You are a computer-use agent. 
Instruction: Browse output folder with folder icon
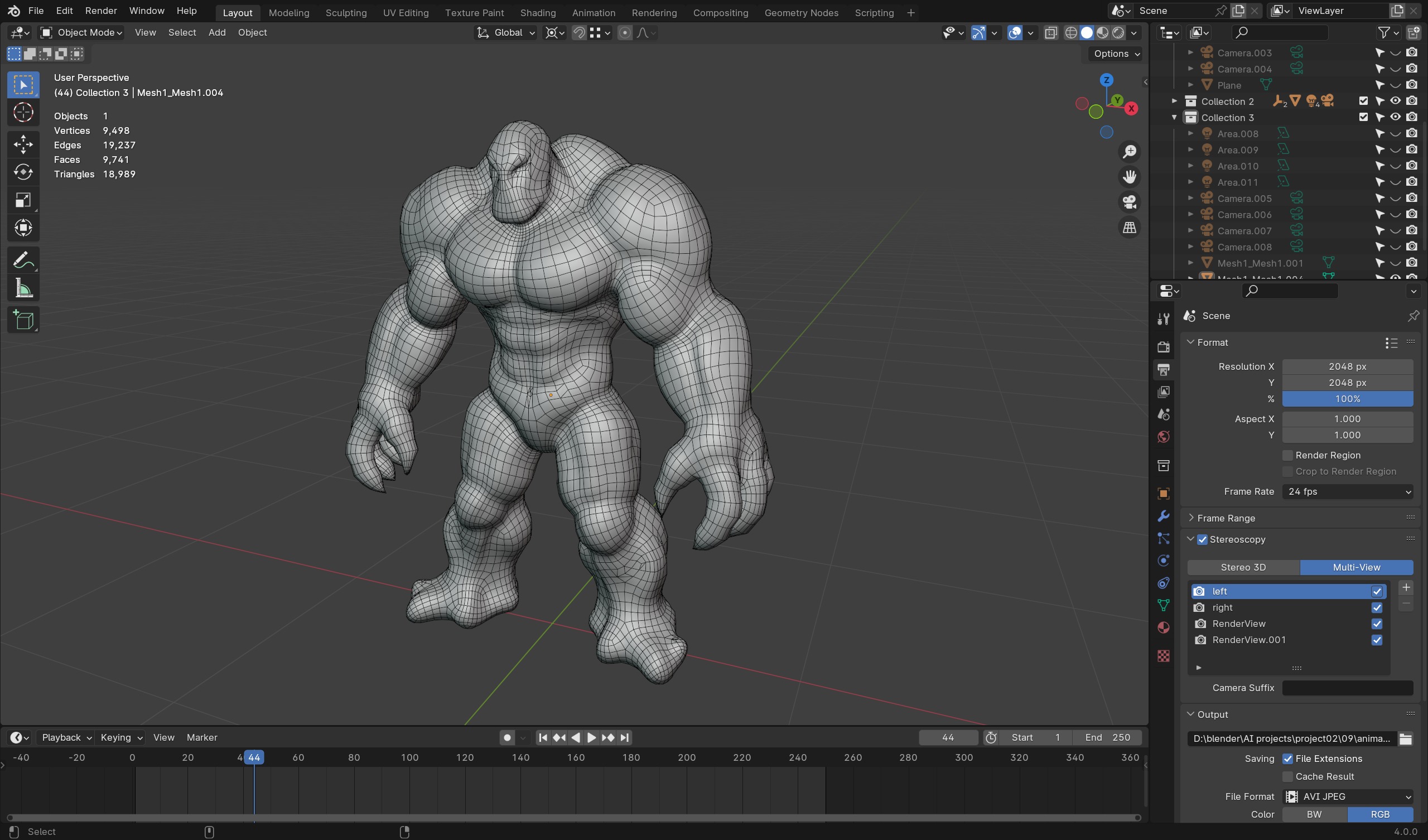point(1405,738)
